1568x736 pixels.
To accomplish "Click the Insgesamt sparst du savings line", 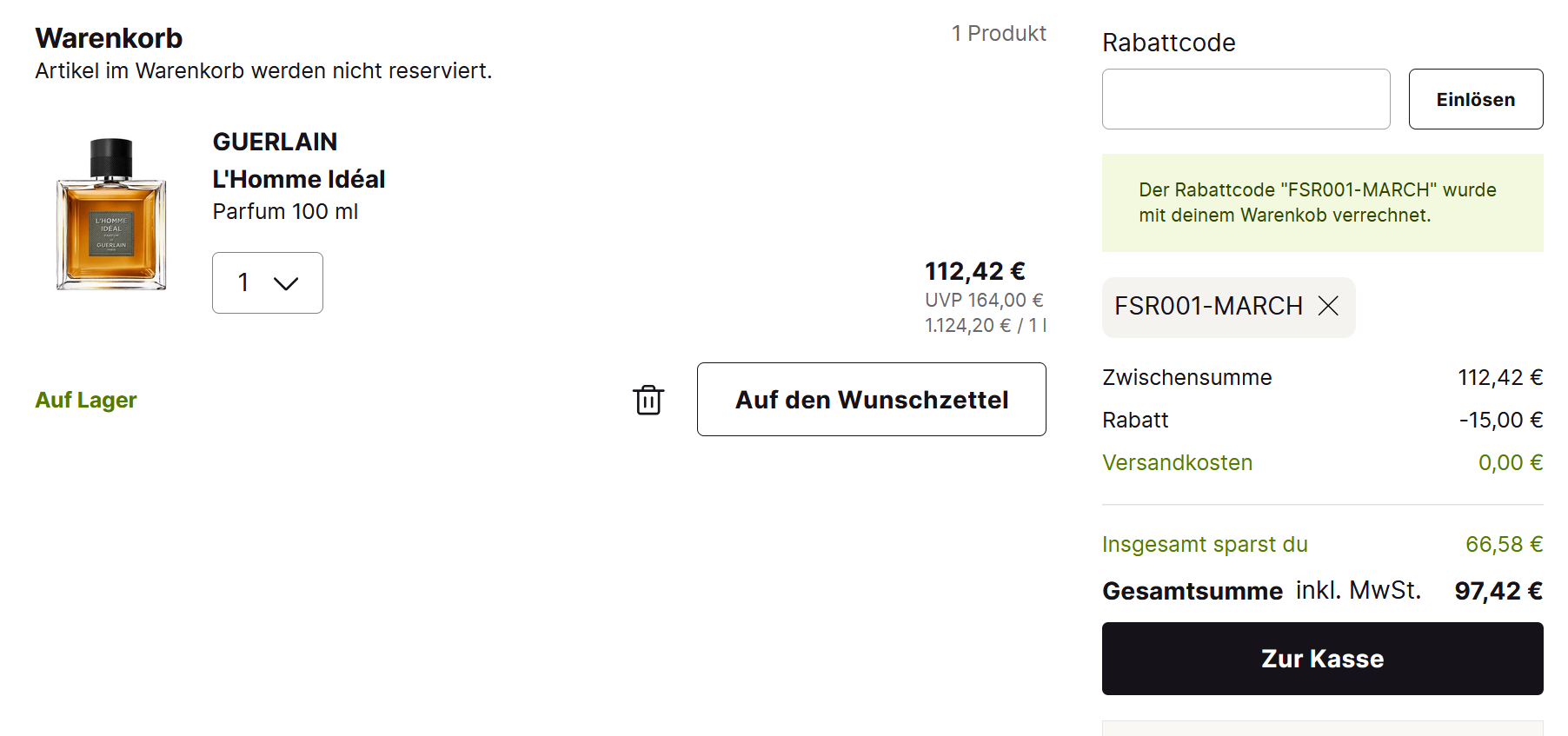I will 1205,544.
